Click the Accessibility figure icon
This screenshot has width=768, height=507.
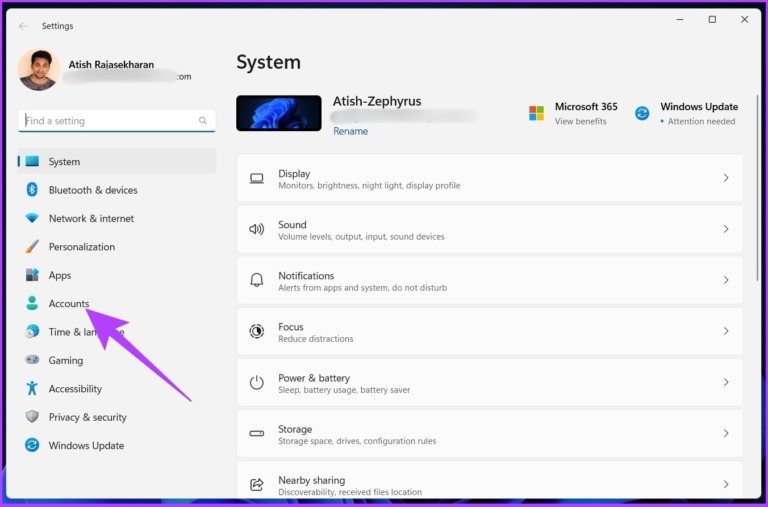[32, 388]
